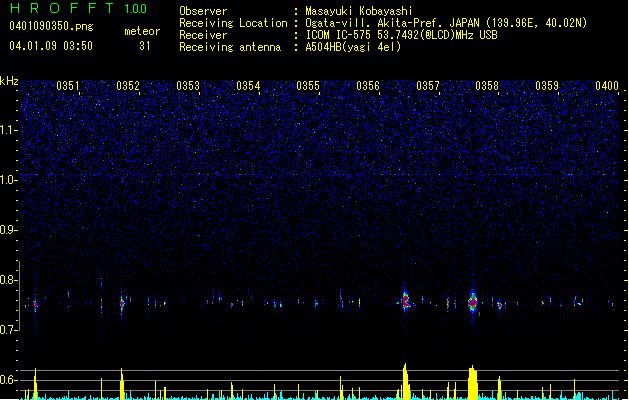This screenshot has height=400, width=629.
Task: Click the widest yellow power peak before 0358
Action: 473,382
